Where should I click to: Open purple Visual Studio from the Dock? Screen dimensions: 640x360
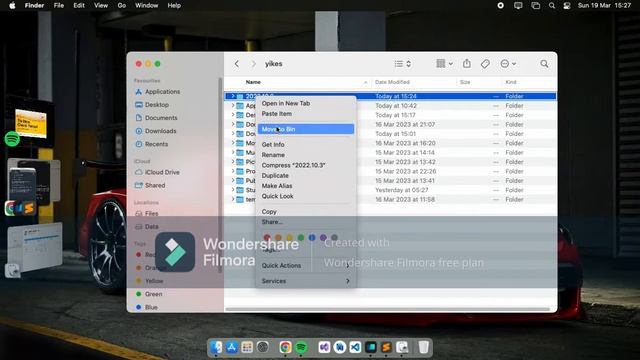(x=324, y=347)
